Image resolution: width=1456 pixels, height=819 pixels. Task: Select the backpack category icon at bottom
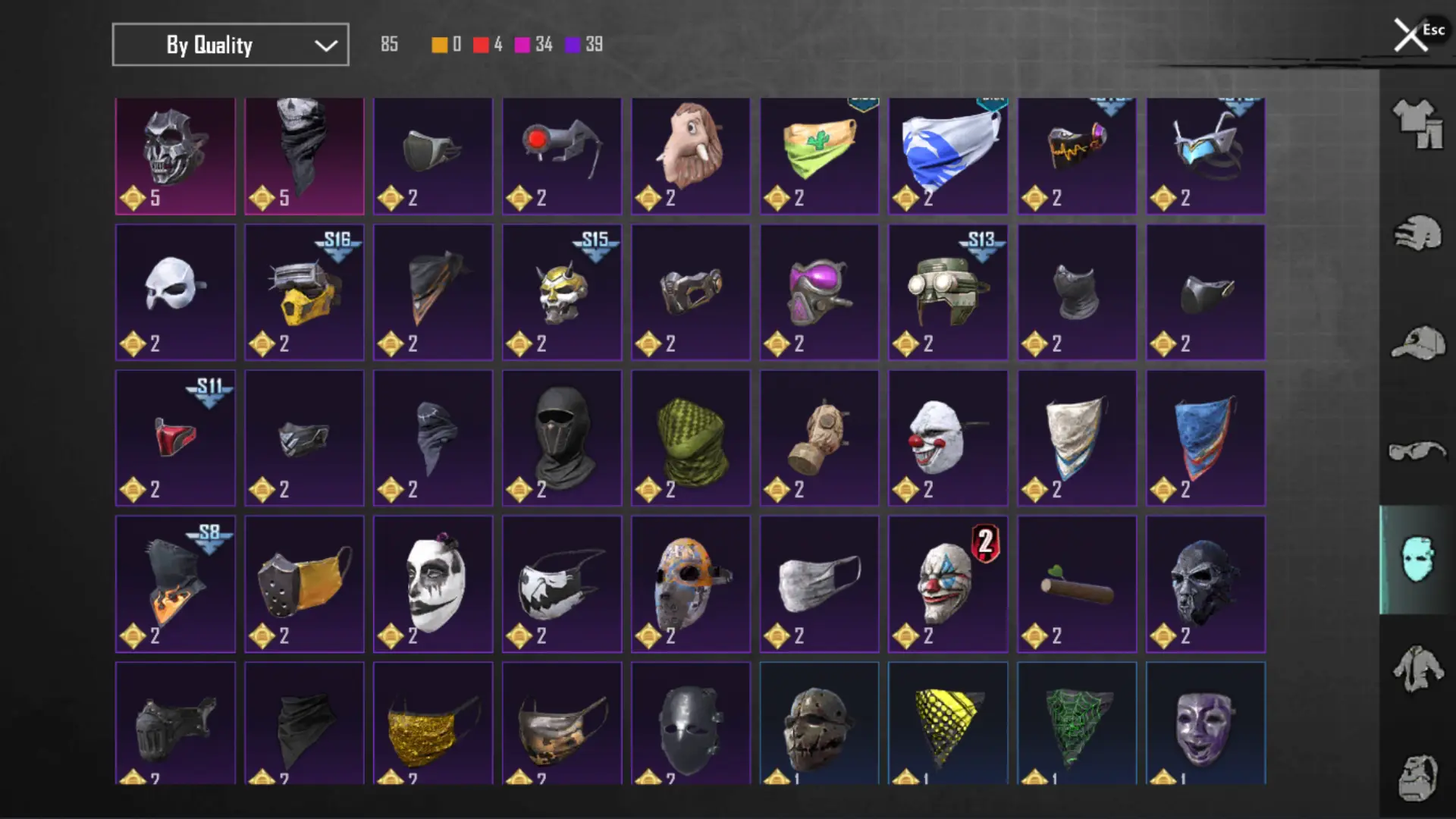1417,777
